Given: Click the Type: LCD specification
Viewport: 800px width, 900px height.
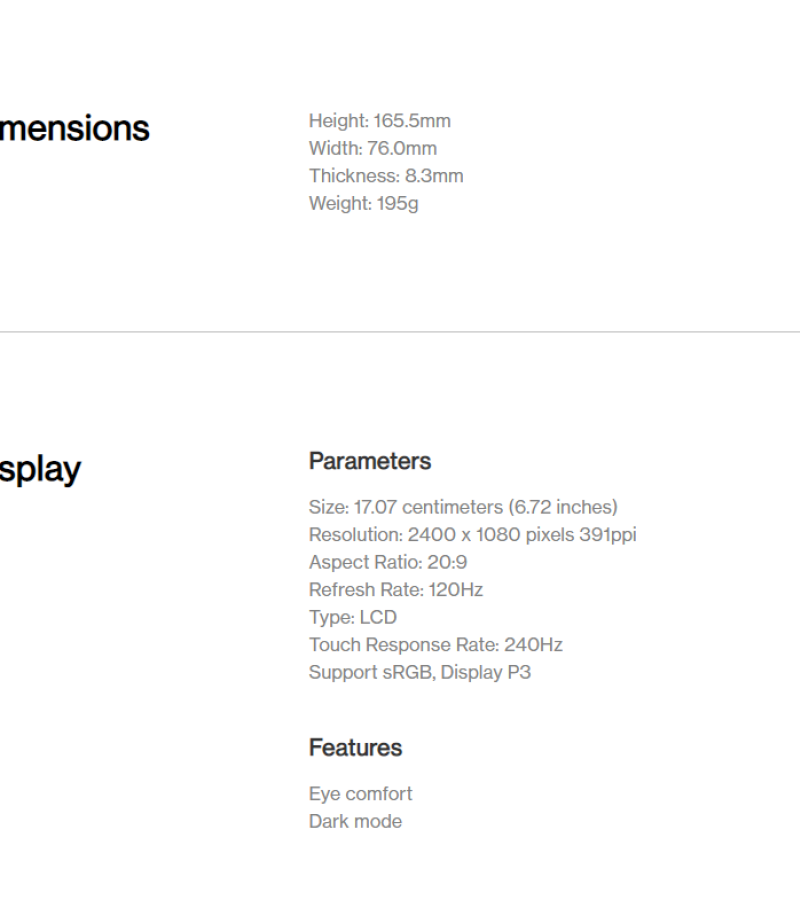Looking at the screenshot, I should point(352,617).
